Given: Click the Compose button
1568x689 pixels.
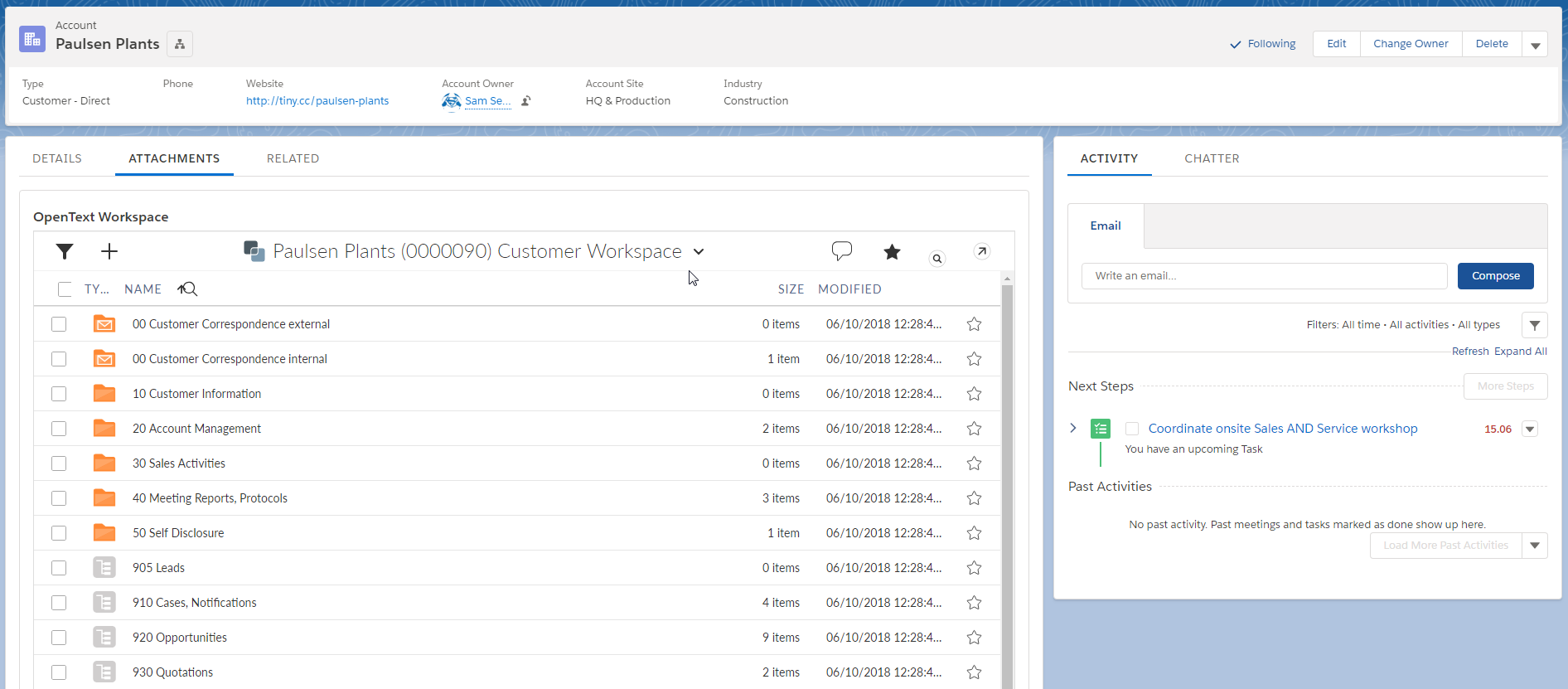Looking at the screenshot, I should (x=1496, y=276).
